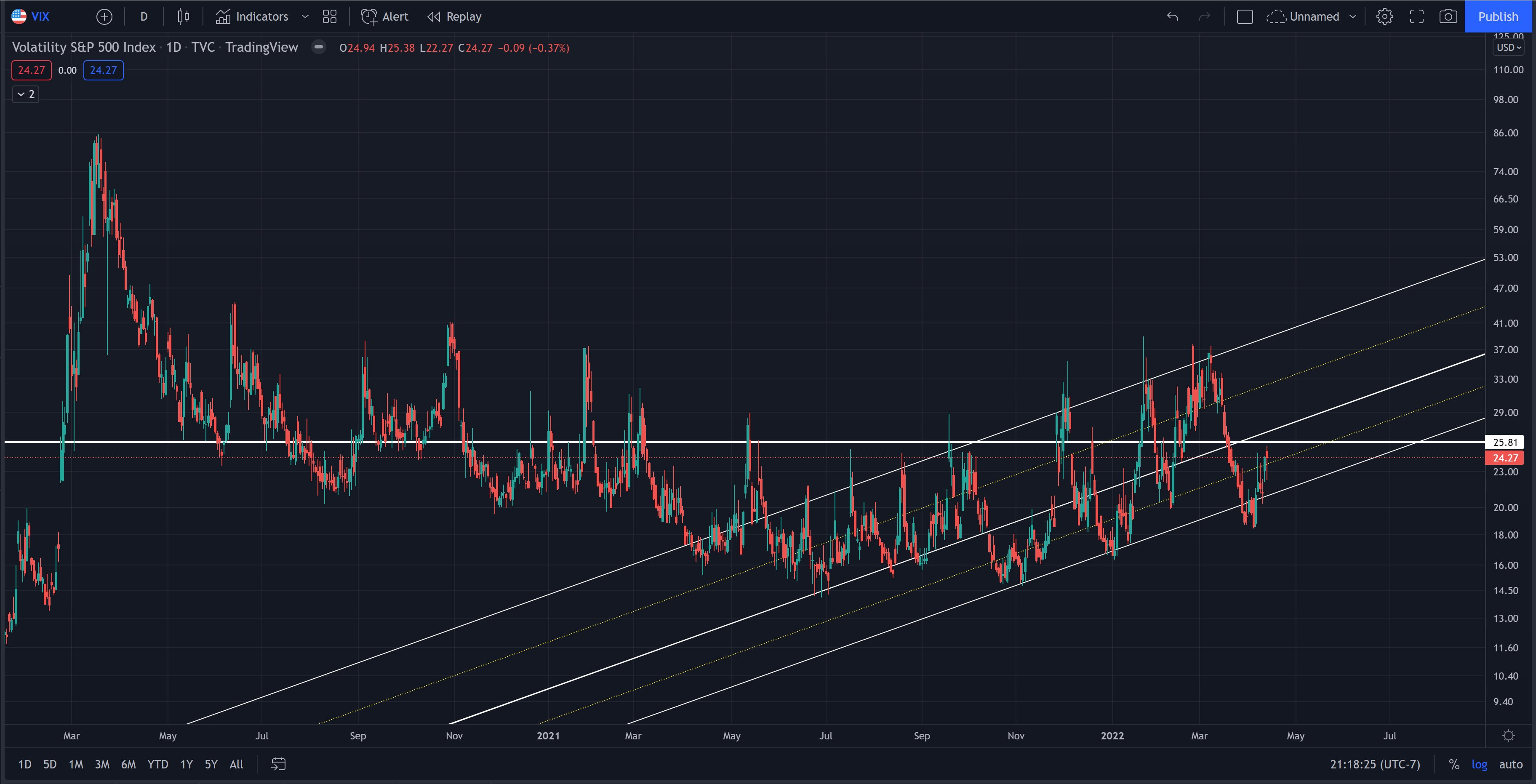Select the YTD time range

pyautogui.click(x=158, y=764)
